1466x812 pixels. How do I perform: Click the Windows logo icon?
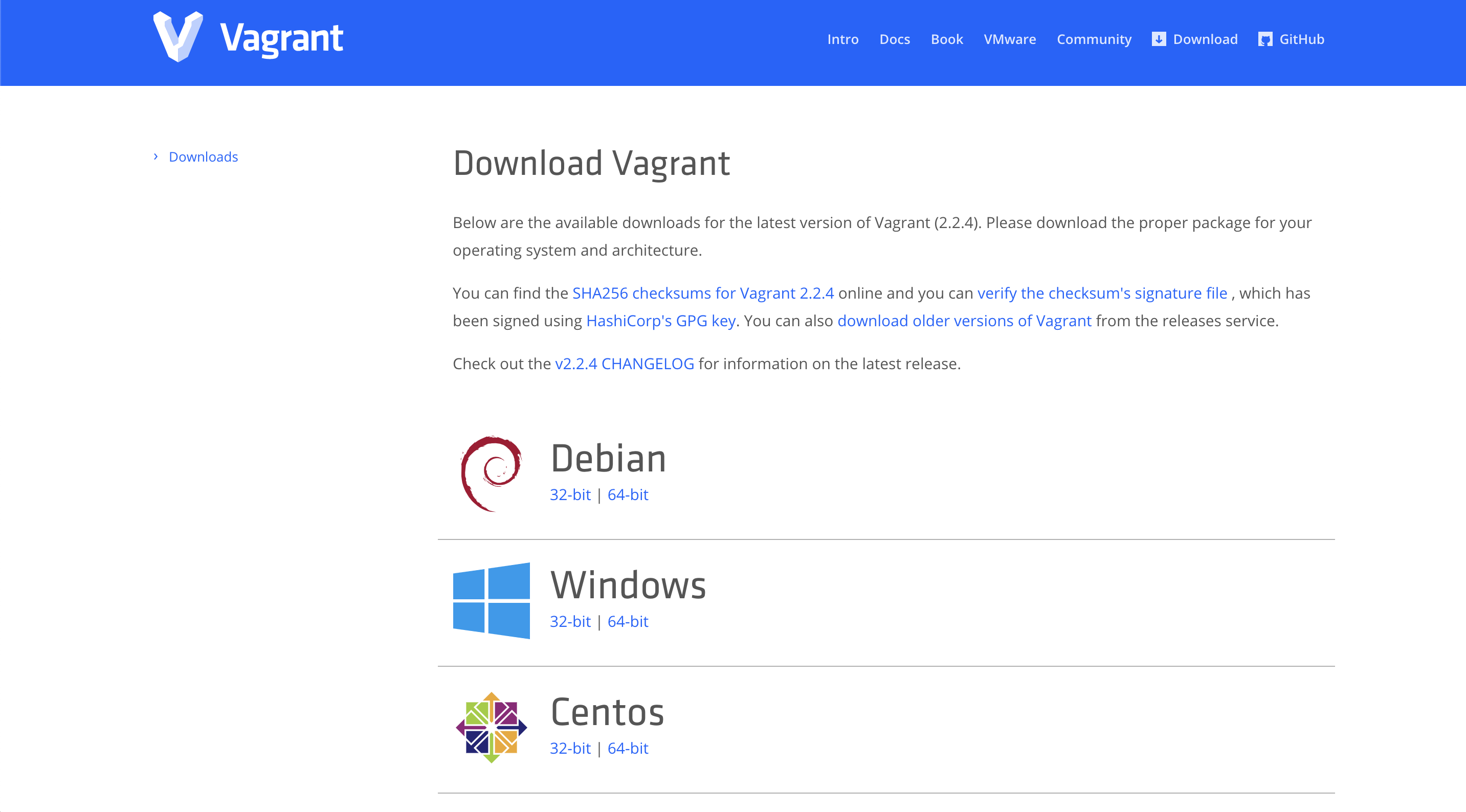[491, 600]
